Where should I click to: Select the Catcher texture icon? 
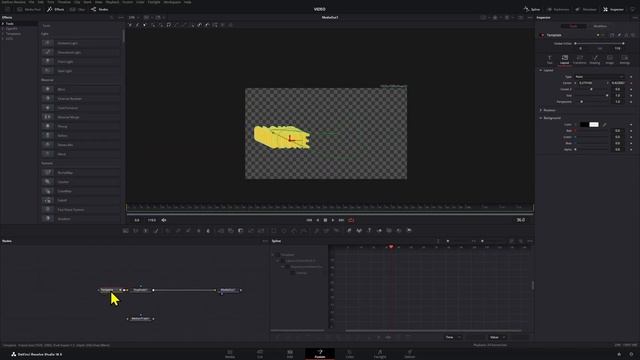coord(47,182)
